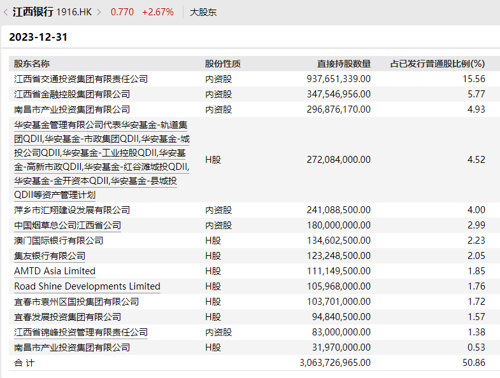Image resolution: width=500 pixels, height=378 pixels.
Task: Click the 股东名称 column header
Action: (x=32, y=64)
